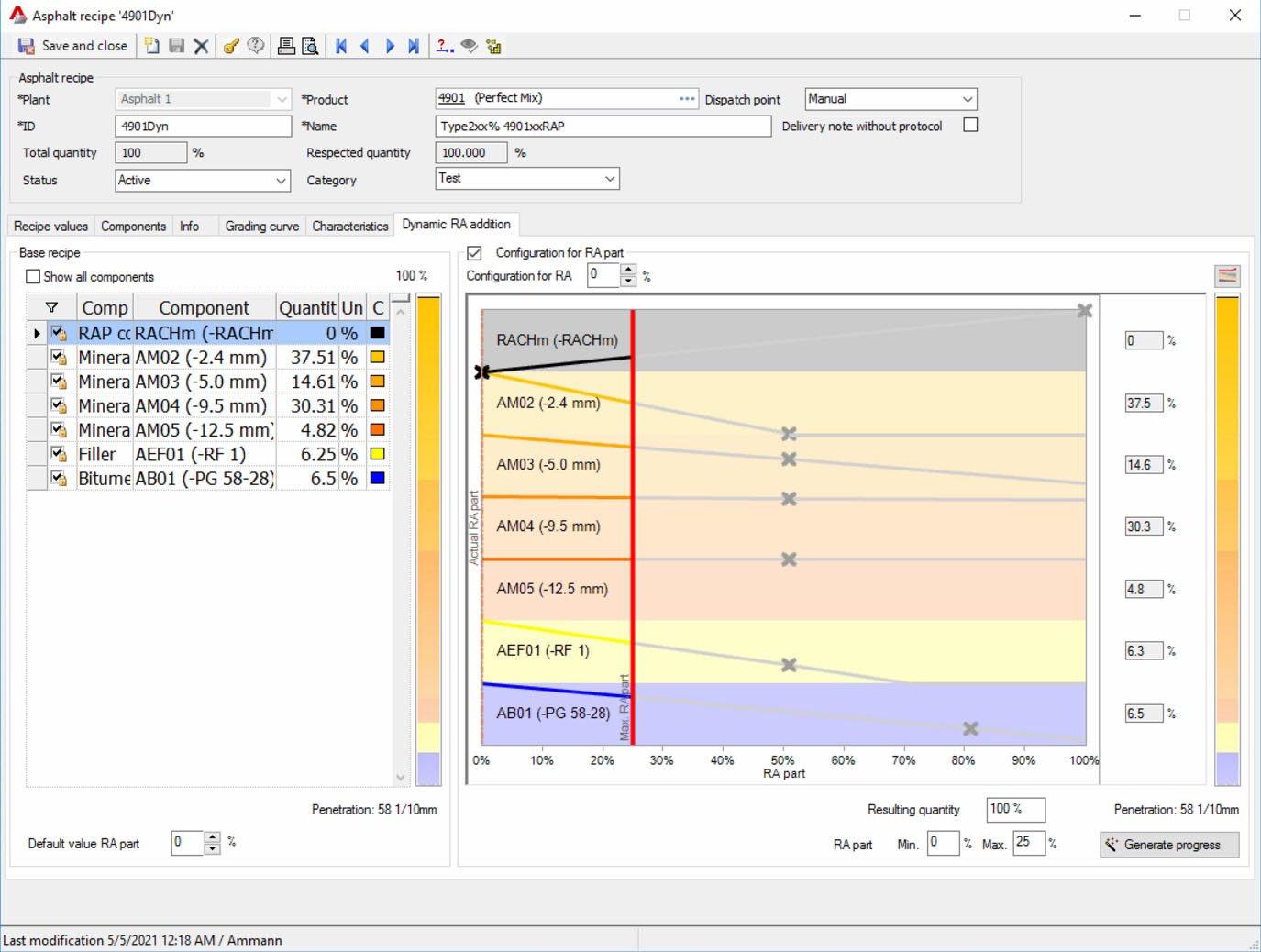The height and width of the screenshot is (952, 1261).
Task: Click the grey X marker on AEF01 line
Action: click(x=789, y=665)
